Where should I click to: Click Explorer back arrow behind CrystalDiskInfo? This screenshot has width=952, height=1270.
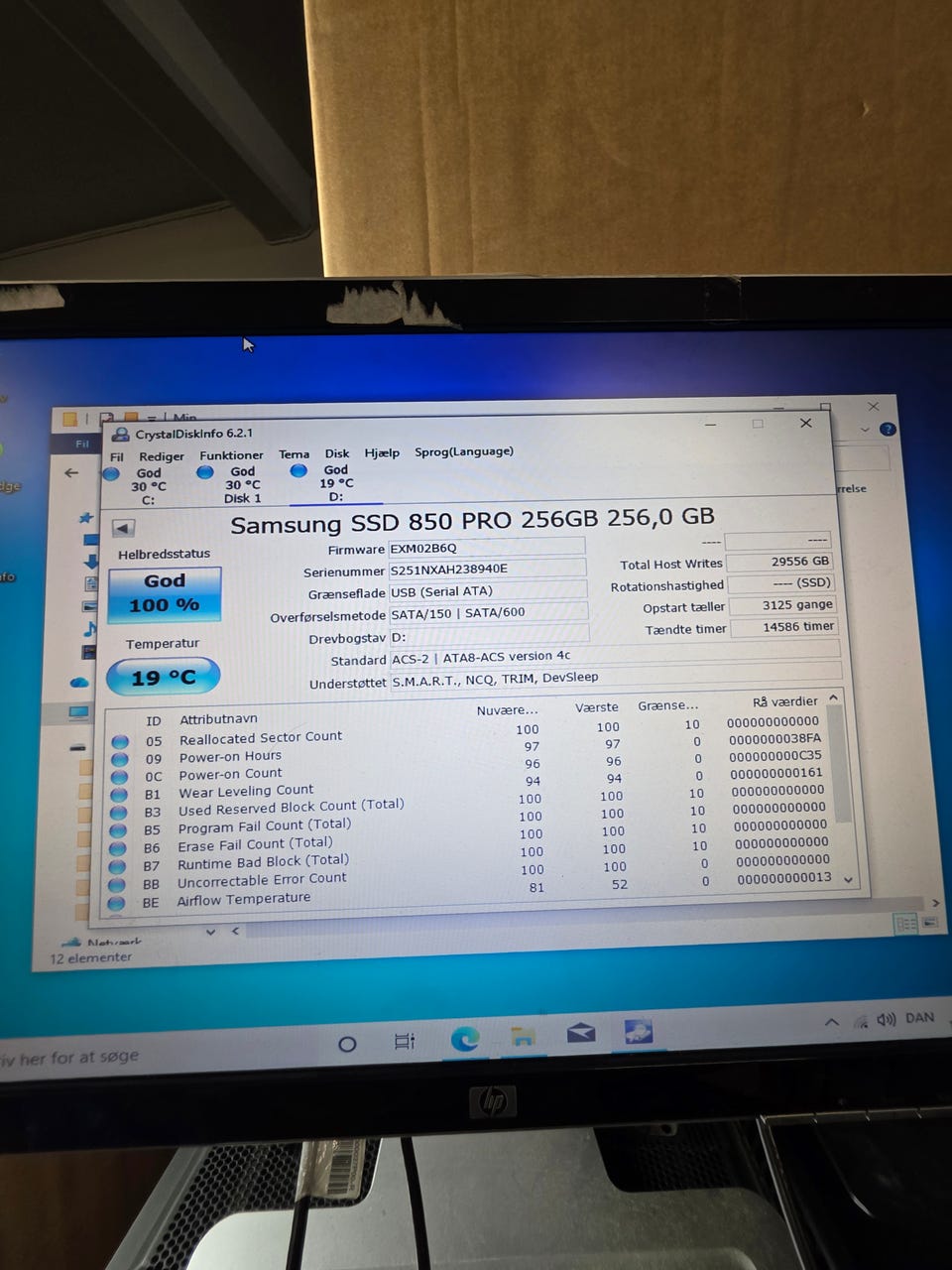point(71,473)
